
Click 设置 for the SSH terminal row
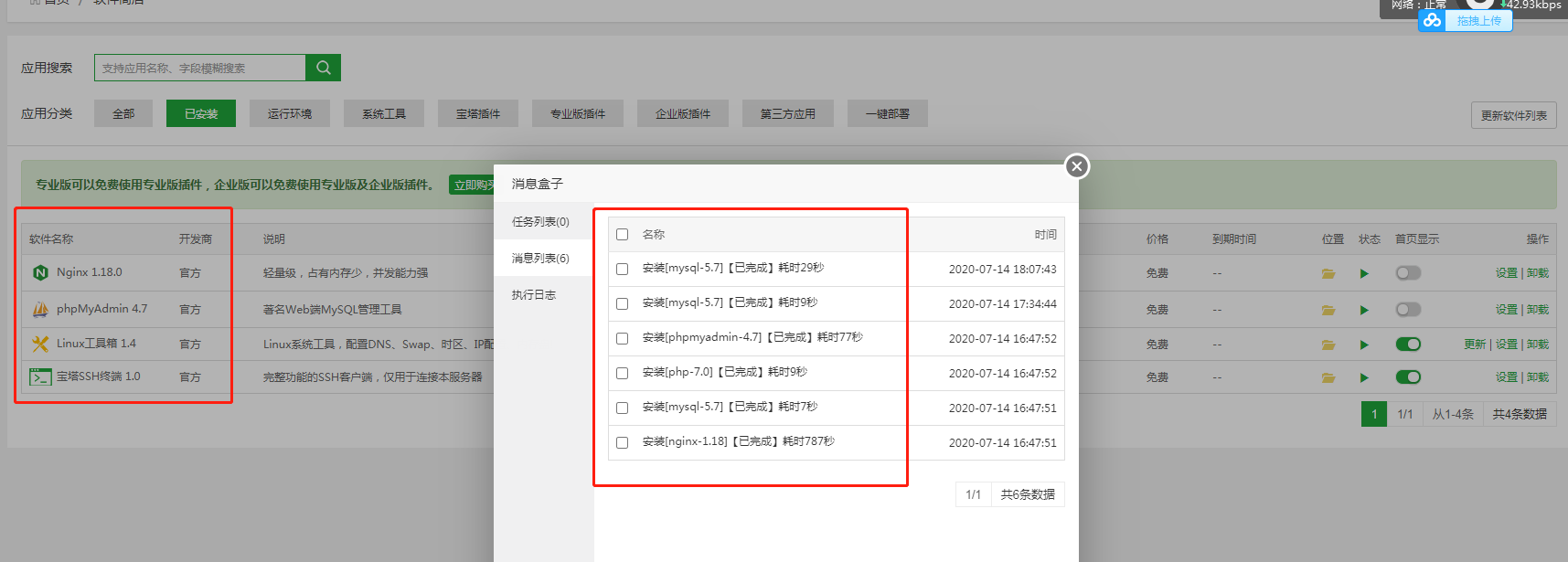(x=1507, y=377)
